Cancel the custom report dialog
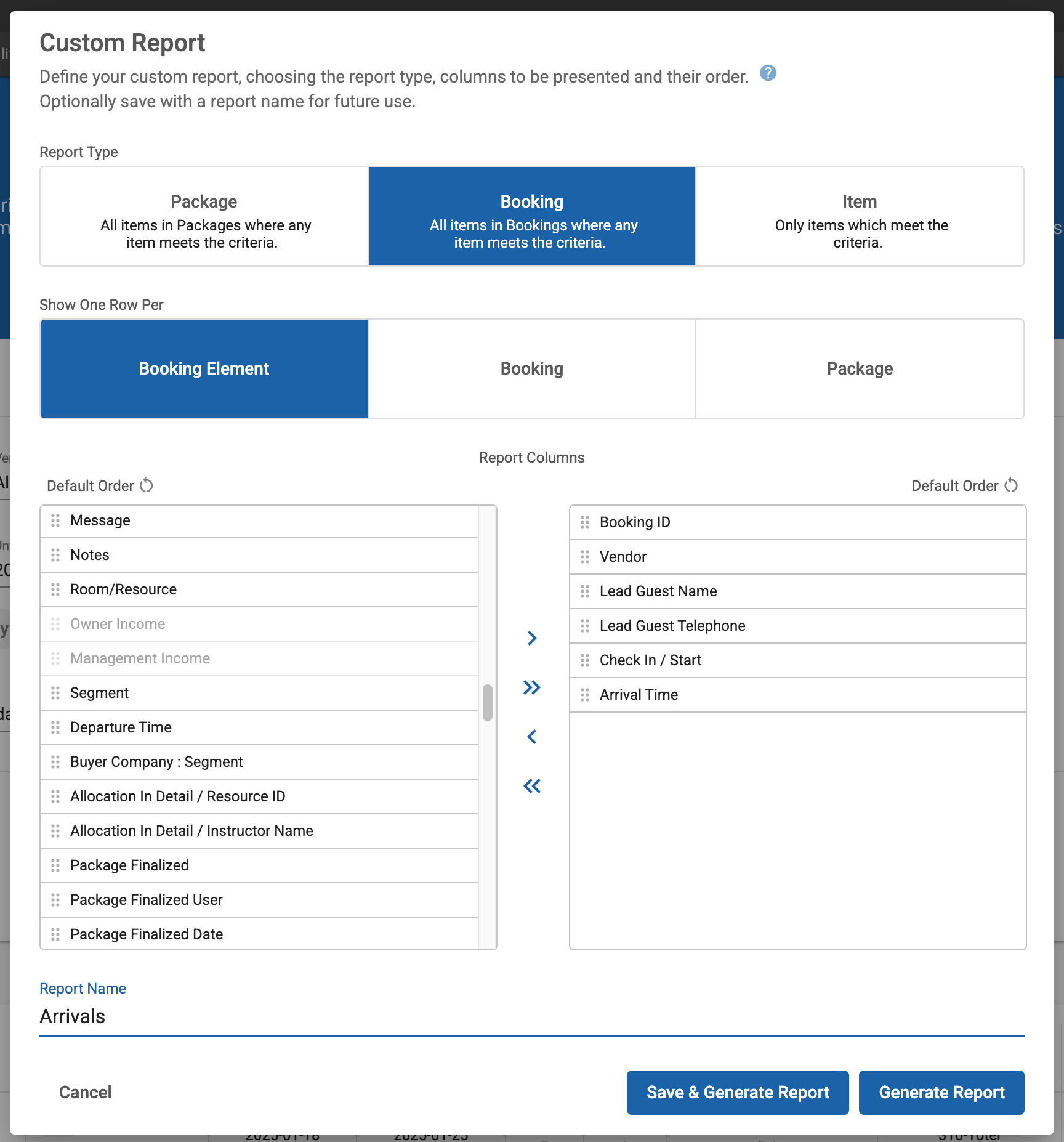1064x1142 pixels. pyautogui.click(x=85, y=1092)
